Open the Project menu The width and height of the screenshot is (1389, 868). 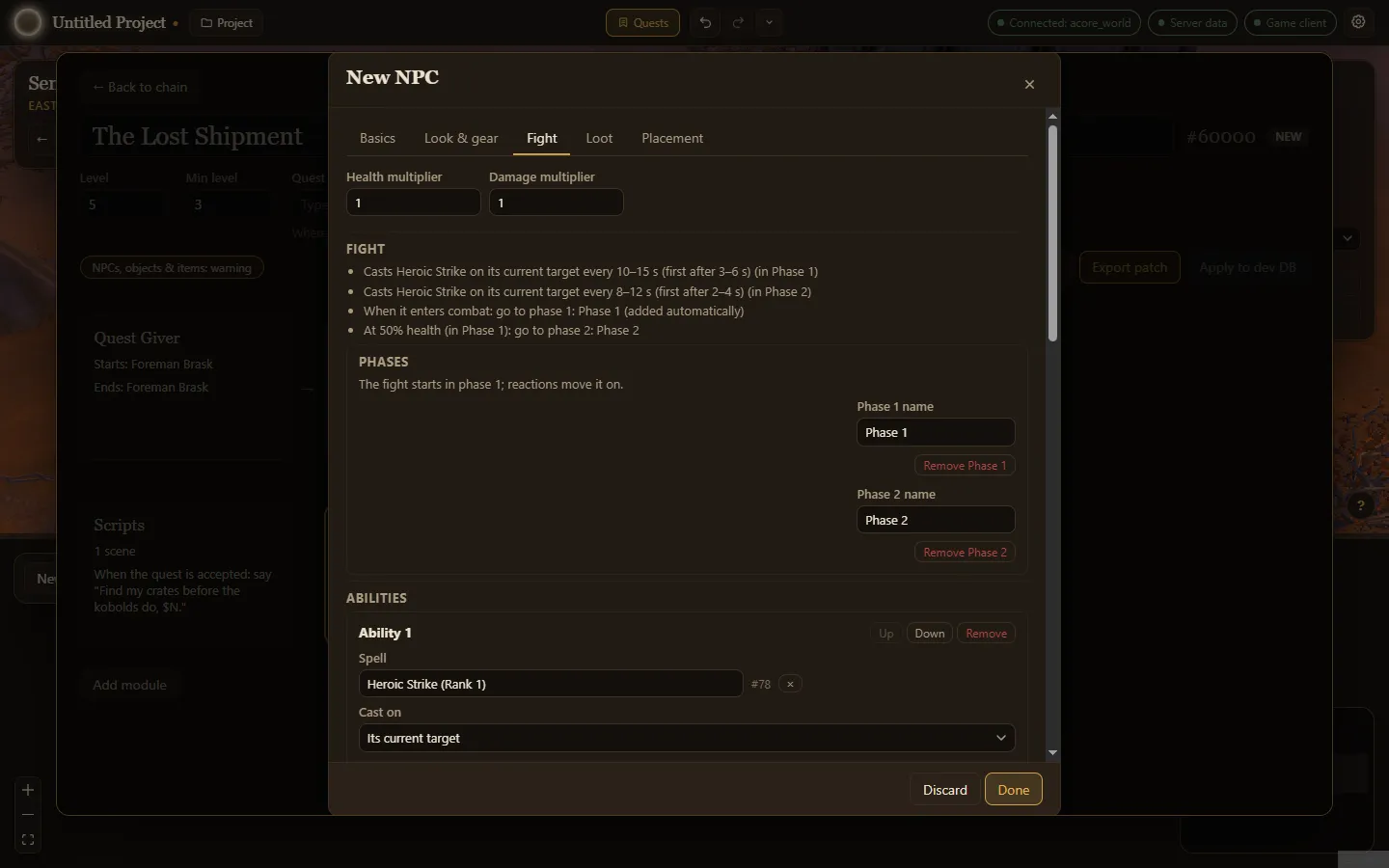226,23
